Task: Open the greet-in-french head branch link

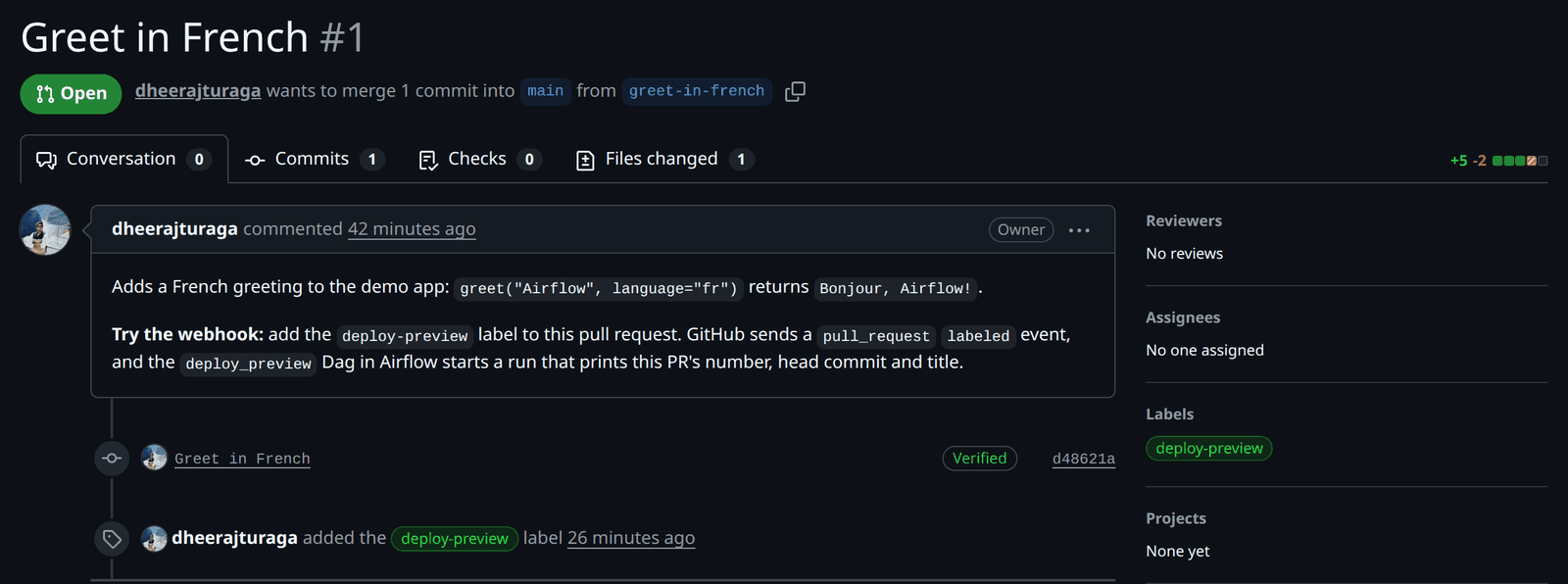Action: pos(697,91)
